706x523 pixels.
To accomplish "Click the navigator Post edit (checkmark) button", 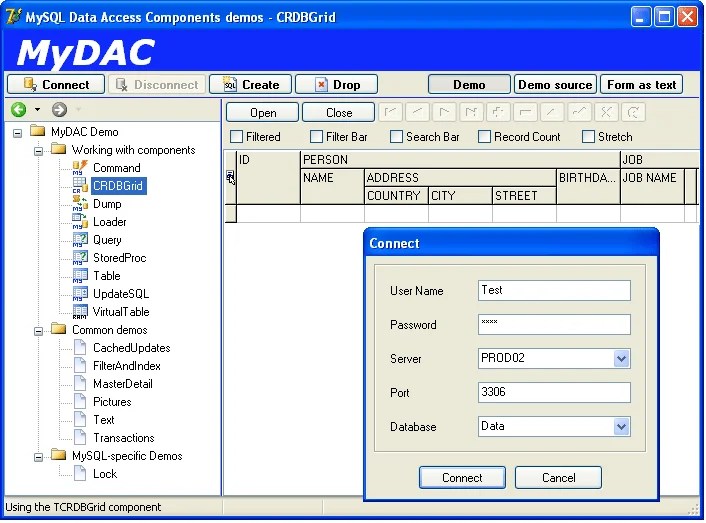I will coord(579,113).
